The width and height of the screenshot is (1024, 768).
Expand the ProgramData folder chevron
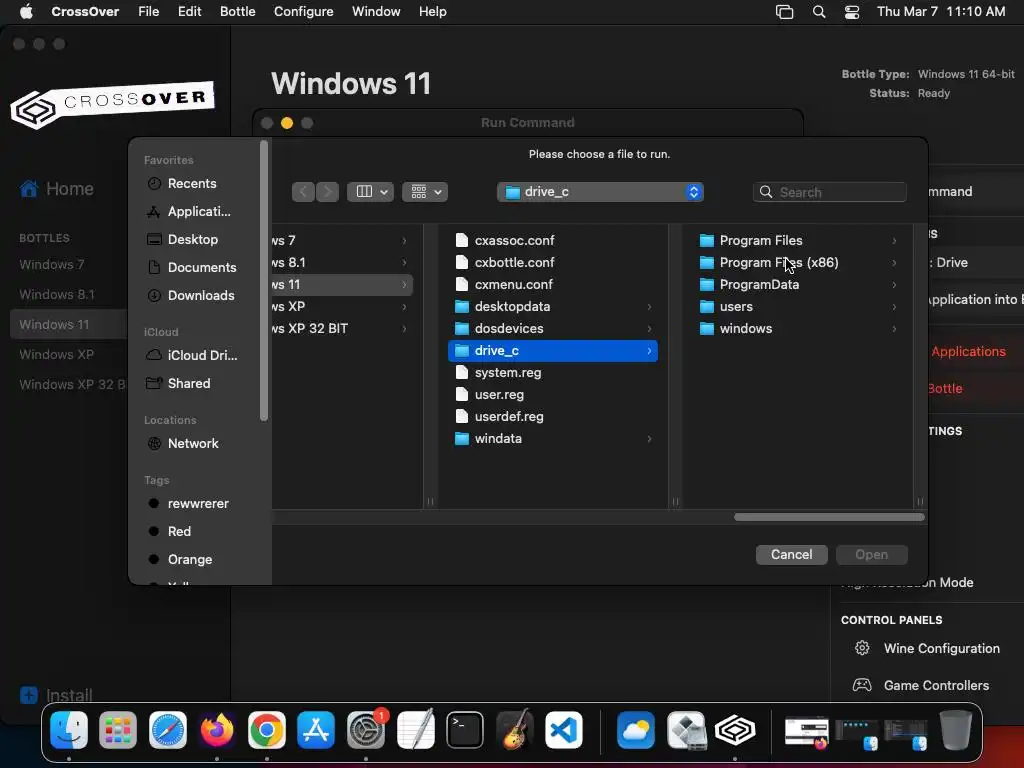tap(894, 285)
